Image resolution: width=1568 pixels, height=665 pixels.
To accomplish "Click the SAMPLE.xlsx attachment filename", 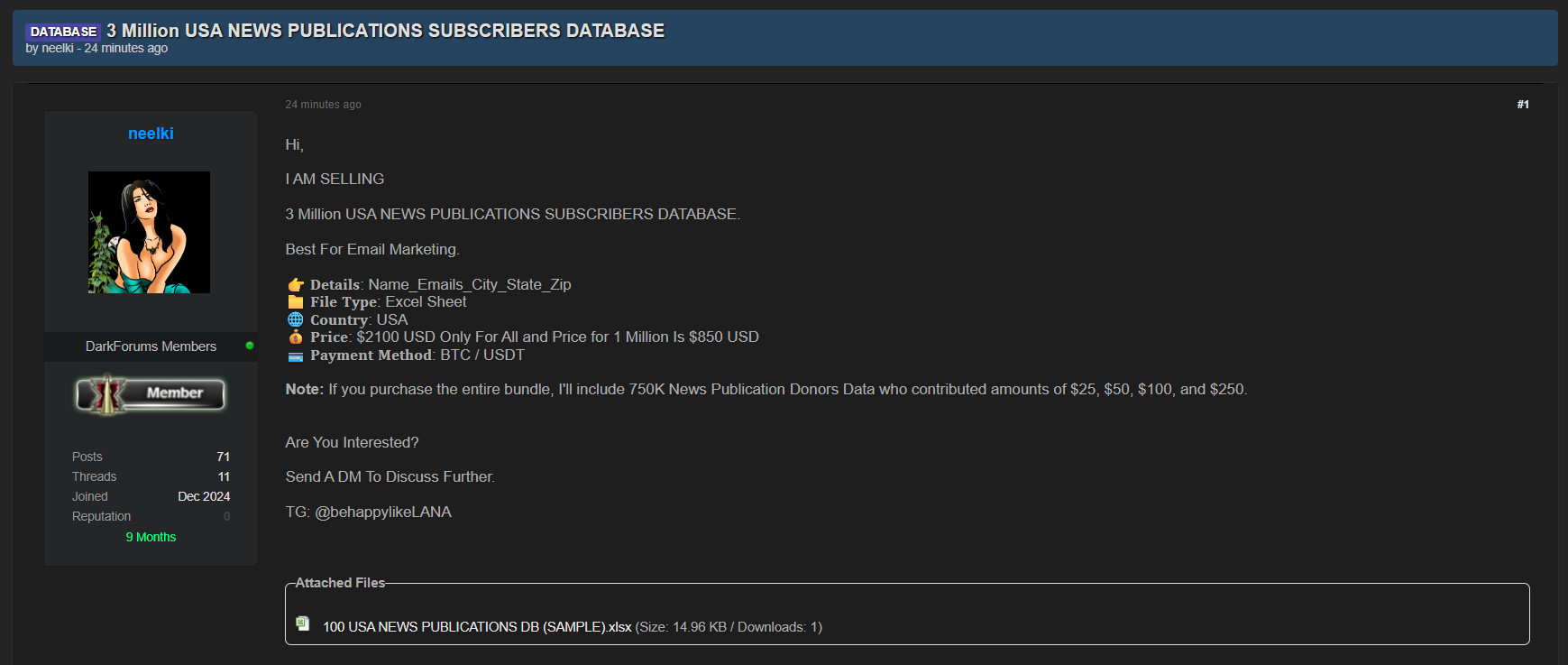I will [477, 627].
